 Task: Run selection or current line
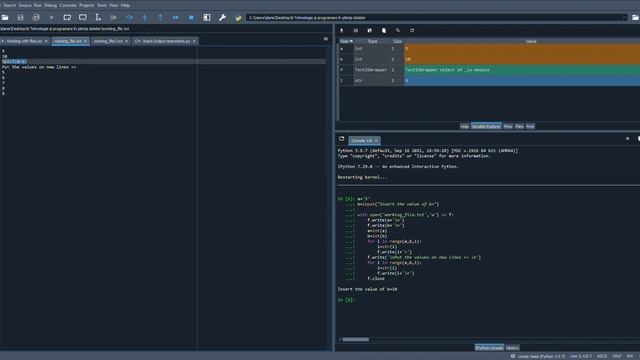pyautogui.click(x=98, y=18)
